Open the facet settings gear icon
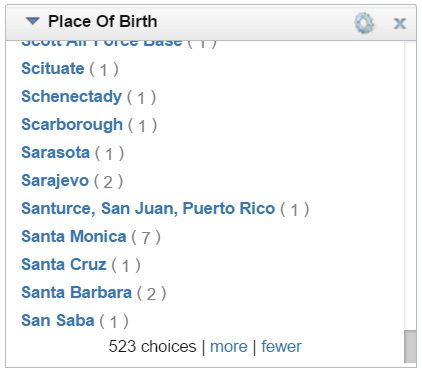This screenshot has height=375, width=422. [364, 23]
